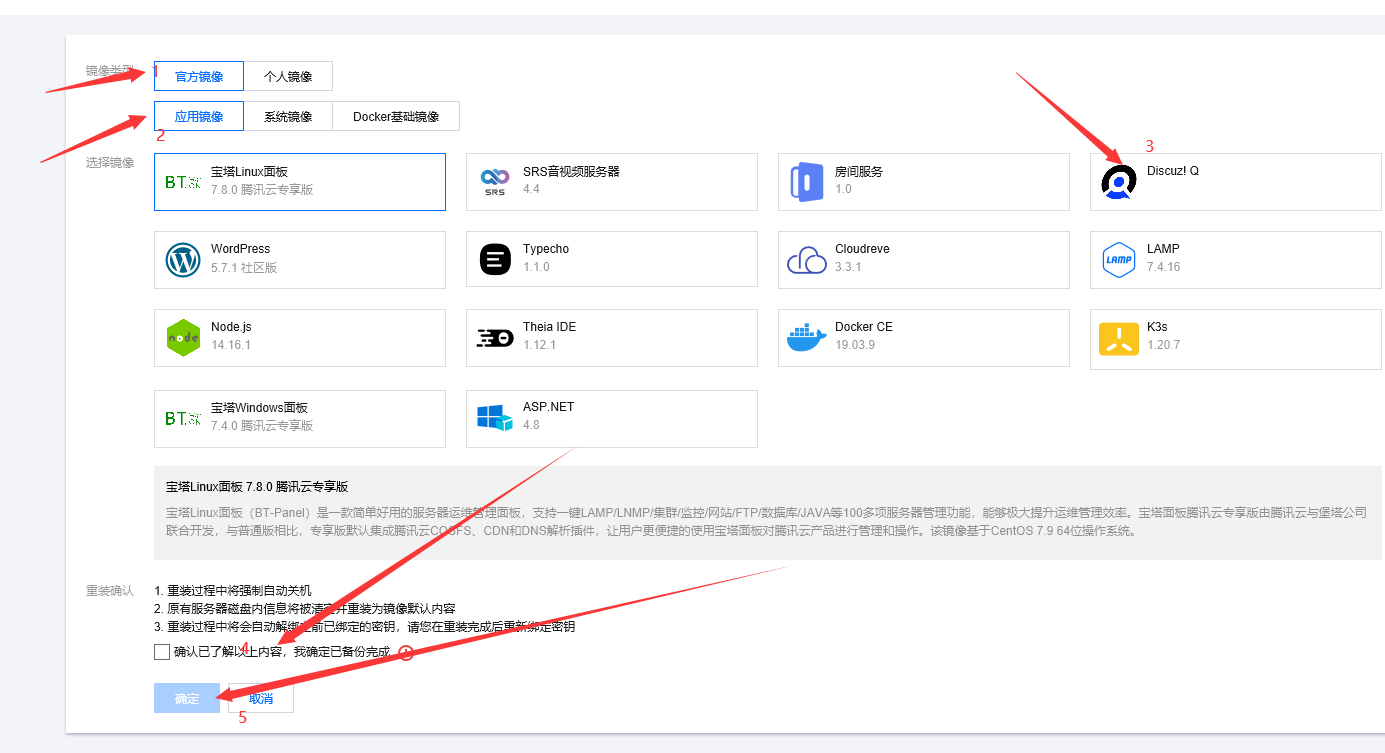The image size is (1385, 753).
Task: Click the 5.7.1 社区版 version text
Action: pyautogui.click(x=244, y=268)
